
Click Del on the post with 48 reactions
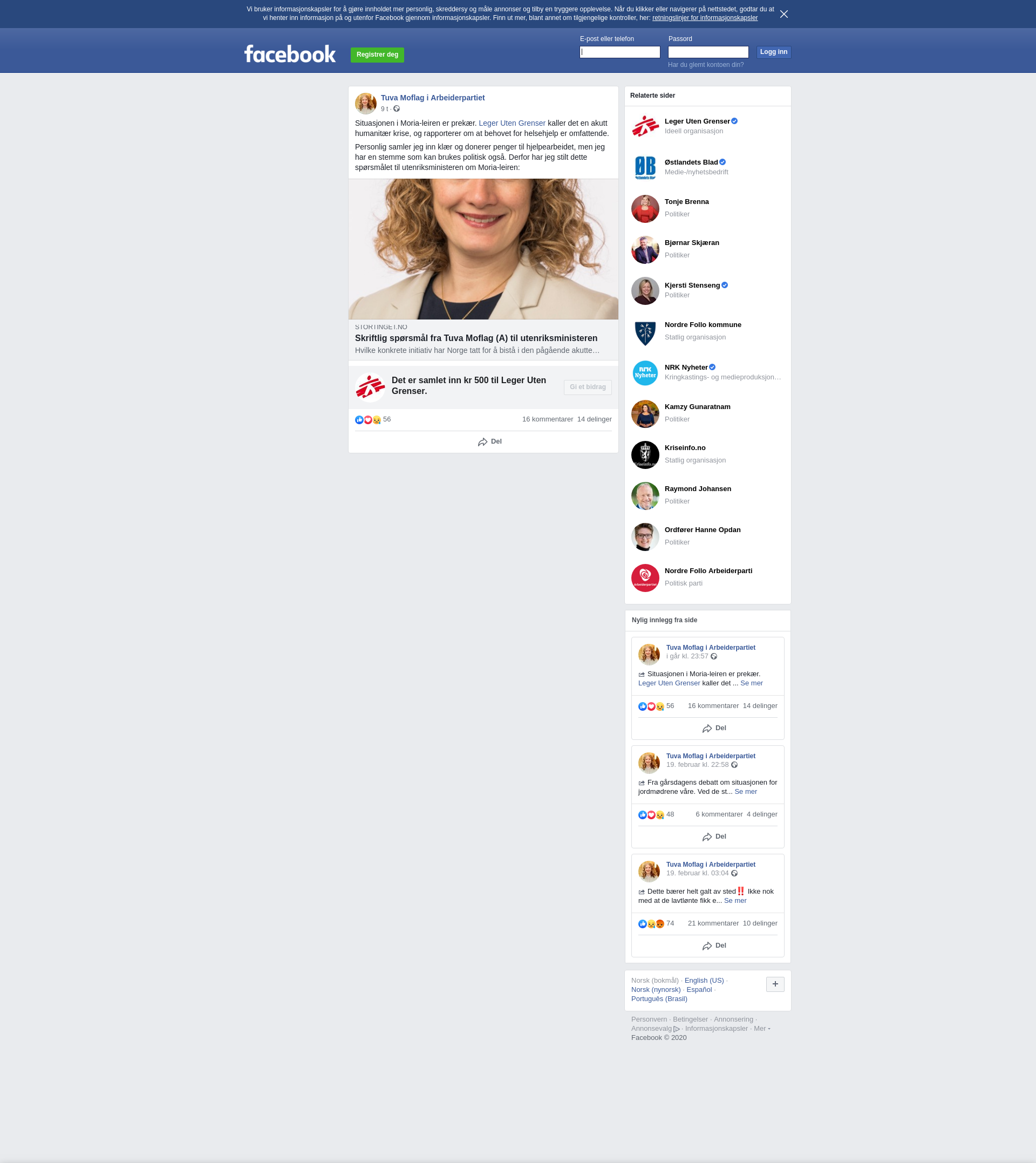point(714,837)
